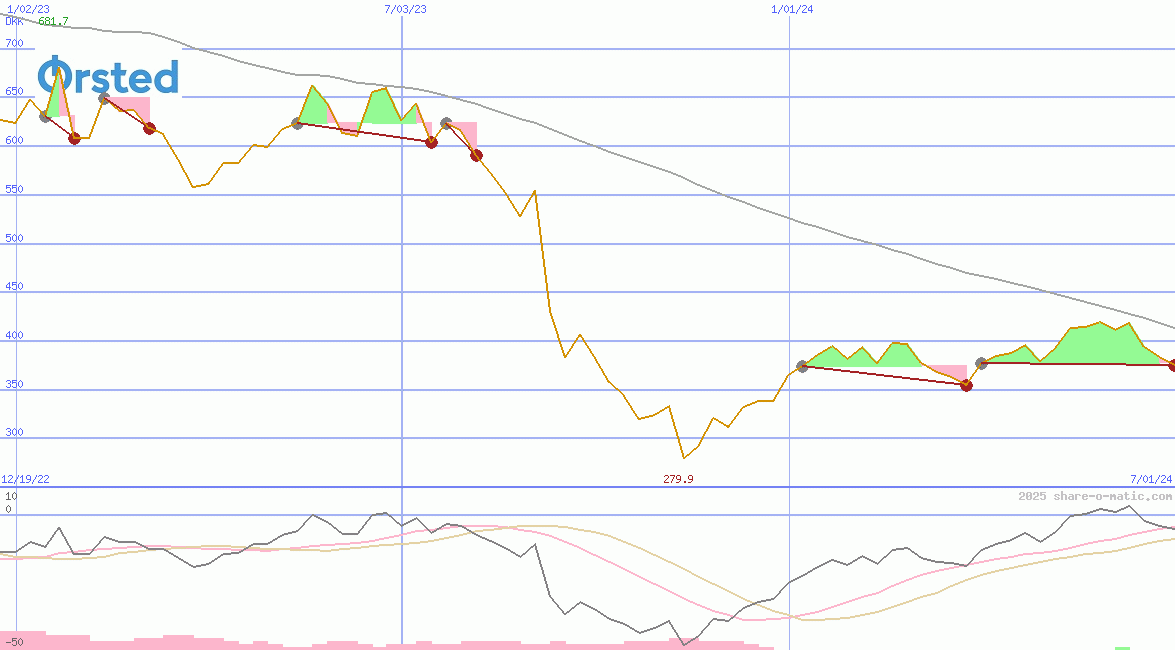Select the first red marker right of 7/03/23 line
This screenshot has width=1175, height=650.
click(x=431, y=142)
